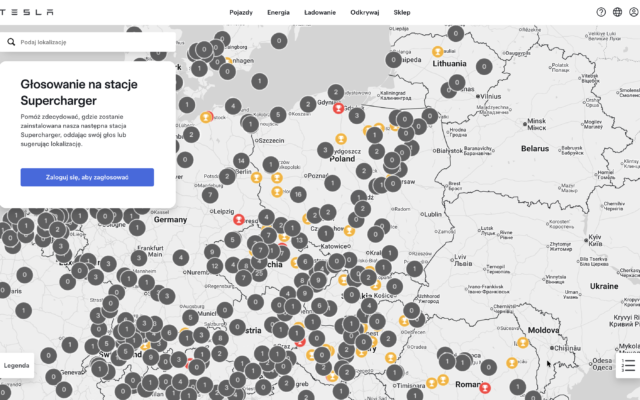Select the cluster marker 16 near Poznań
This screenshot has height=400, width=640.
[298, 194]
